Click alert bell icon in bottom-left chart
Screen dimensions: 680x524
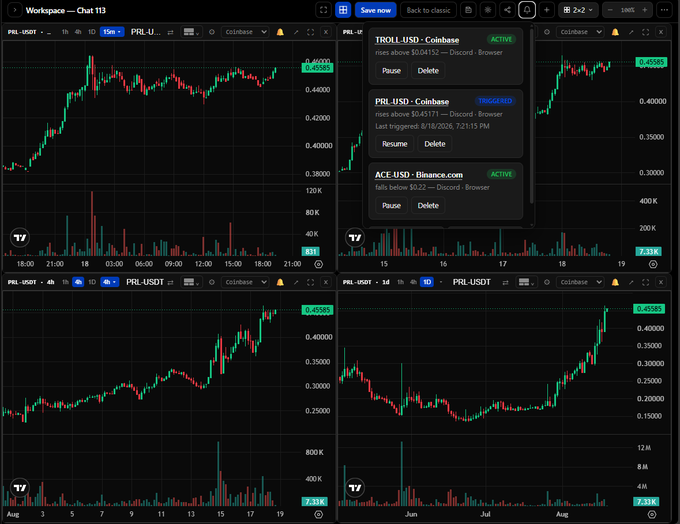280,282
